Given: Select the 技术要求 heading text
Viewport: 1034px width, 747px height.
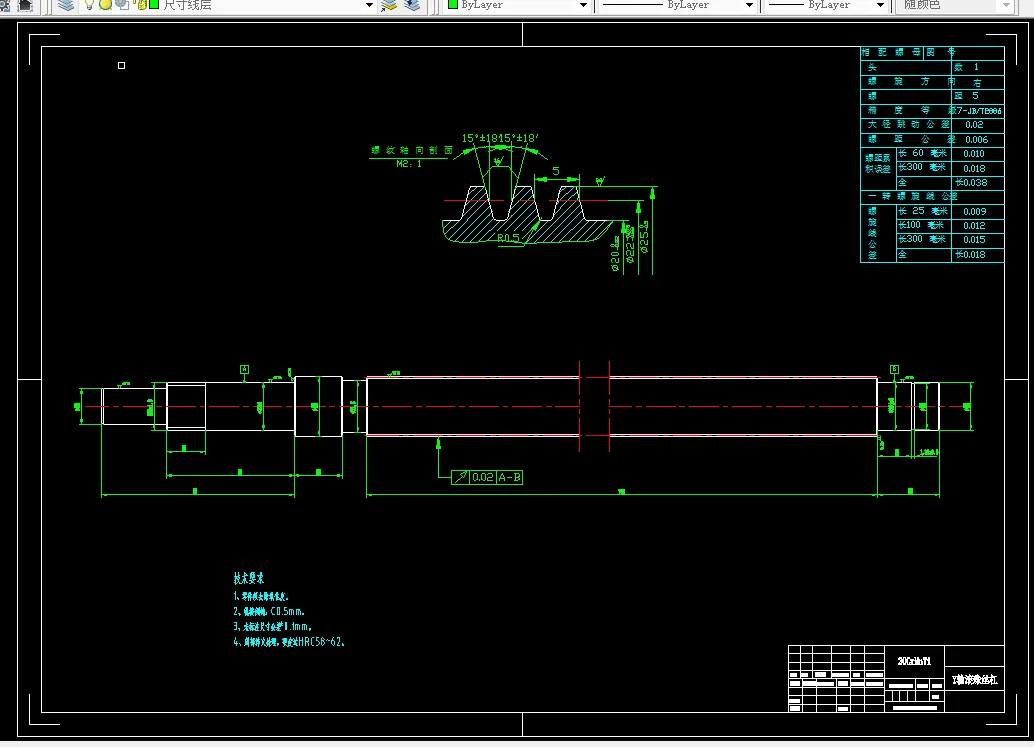Looking at the screenshot, I should click(249, 578).
